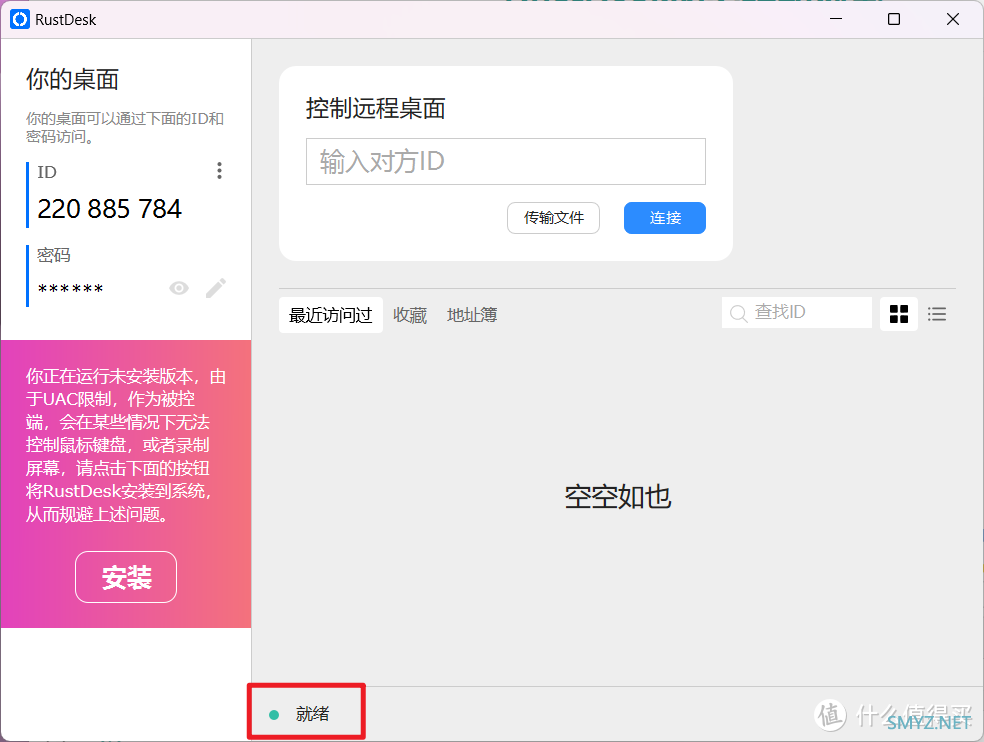
Task: Minimize the RustDesk window
Action: [x=836, y=19]
